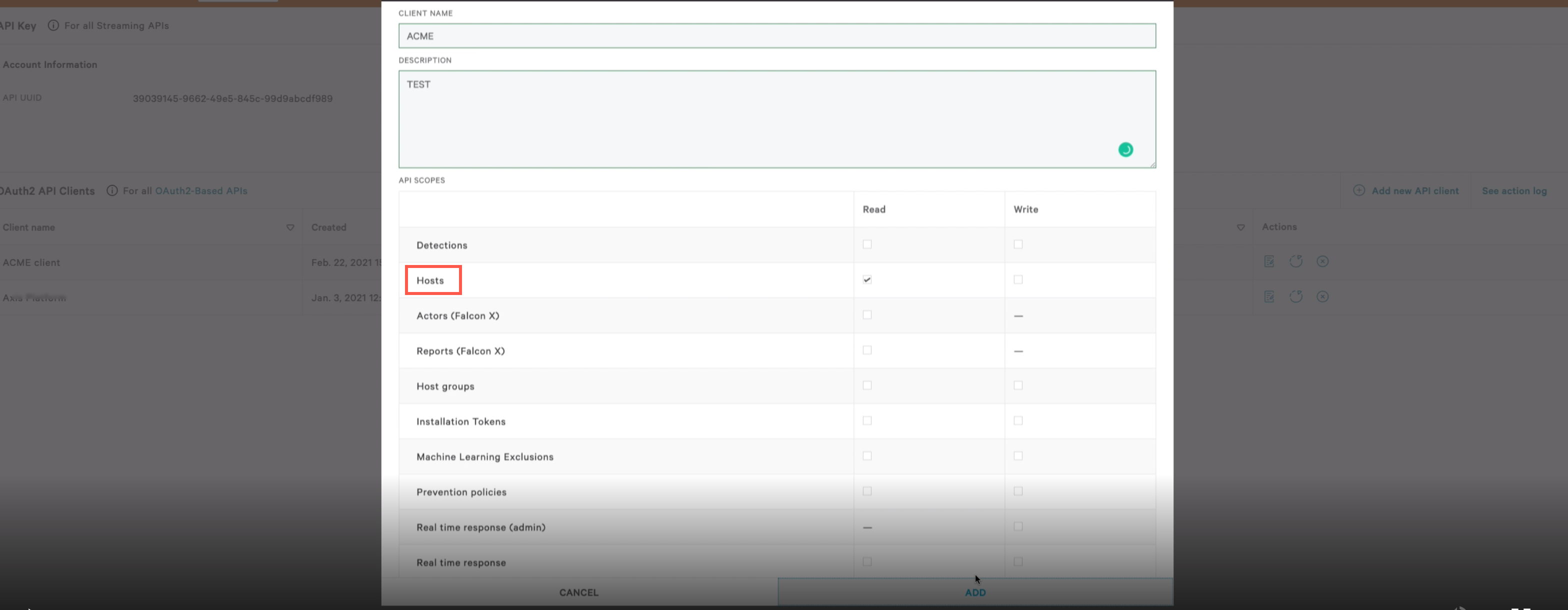The width and height of the screenshot is (1568, 610).
Task: Open filter arrow left of Actions column
Action: (x=1240, y=227)
